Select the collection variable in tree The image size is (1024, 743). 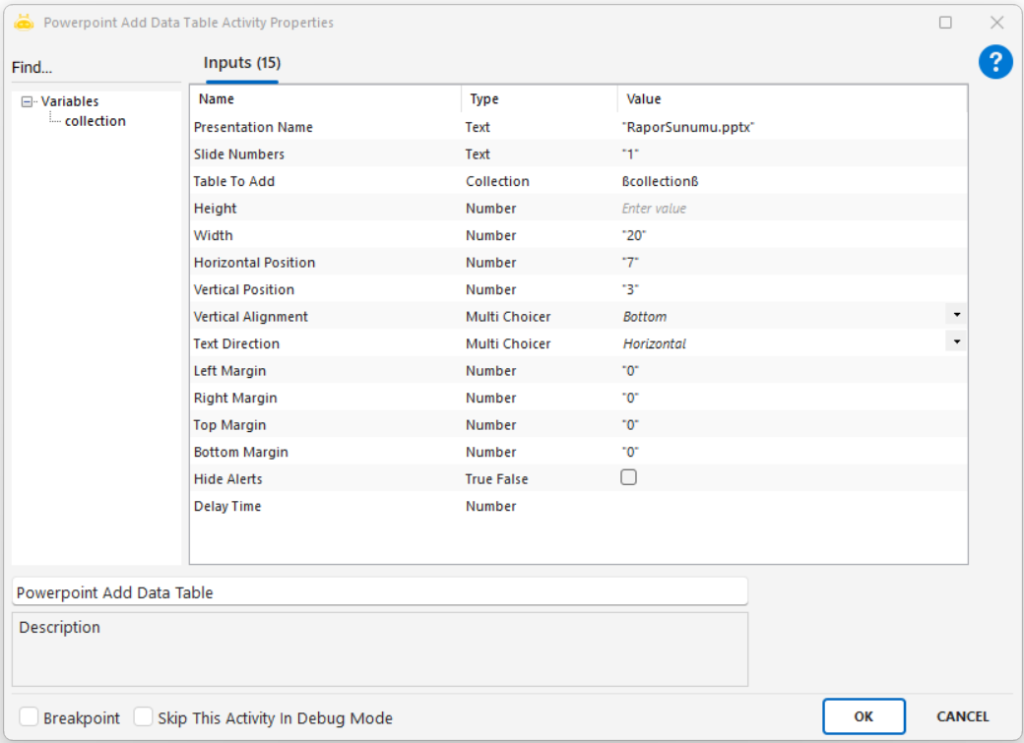pyautogui.click(x=95, y=121)
